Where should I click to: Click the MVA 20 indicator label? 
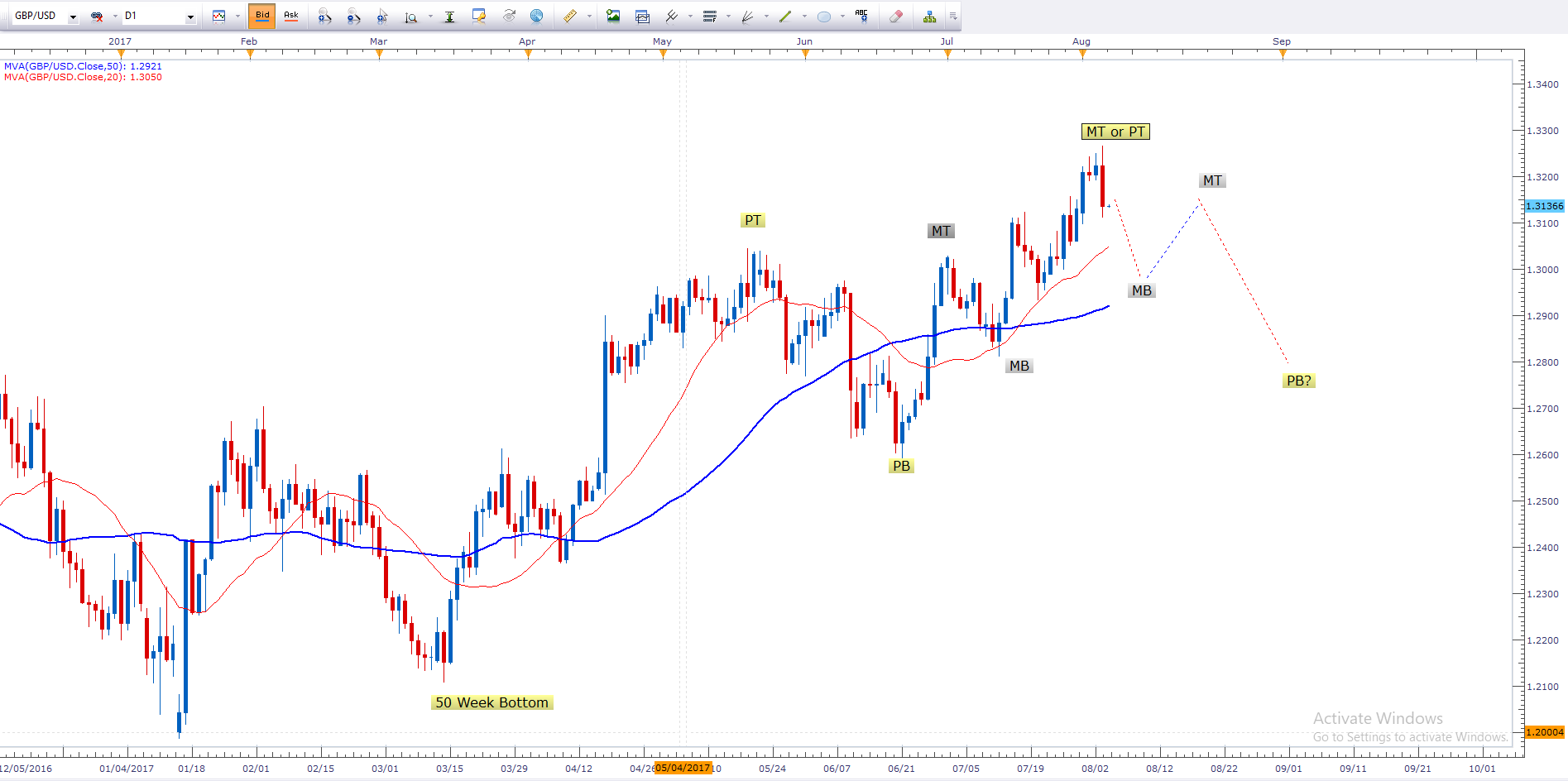point(83,77)
